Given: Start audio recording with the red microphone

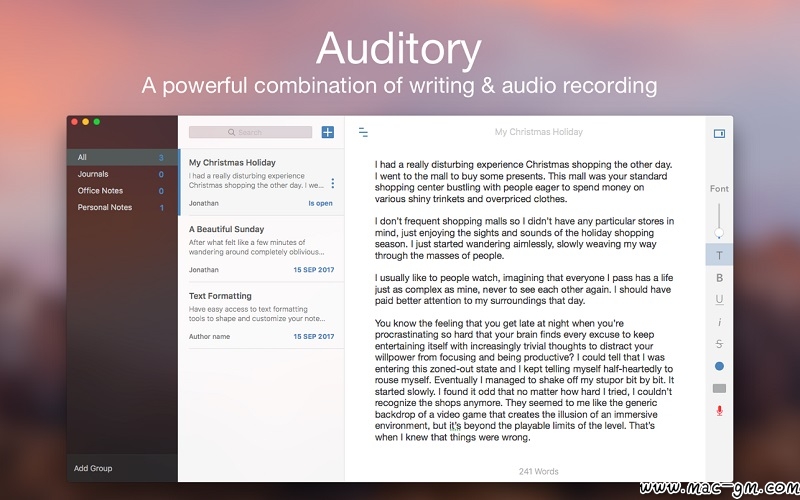Looking at the screenshot, I should coord(719,411).
